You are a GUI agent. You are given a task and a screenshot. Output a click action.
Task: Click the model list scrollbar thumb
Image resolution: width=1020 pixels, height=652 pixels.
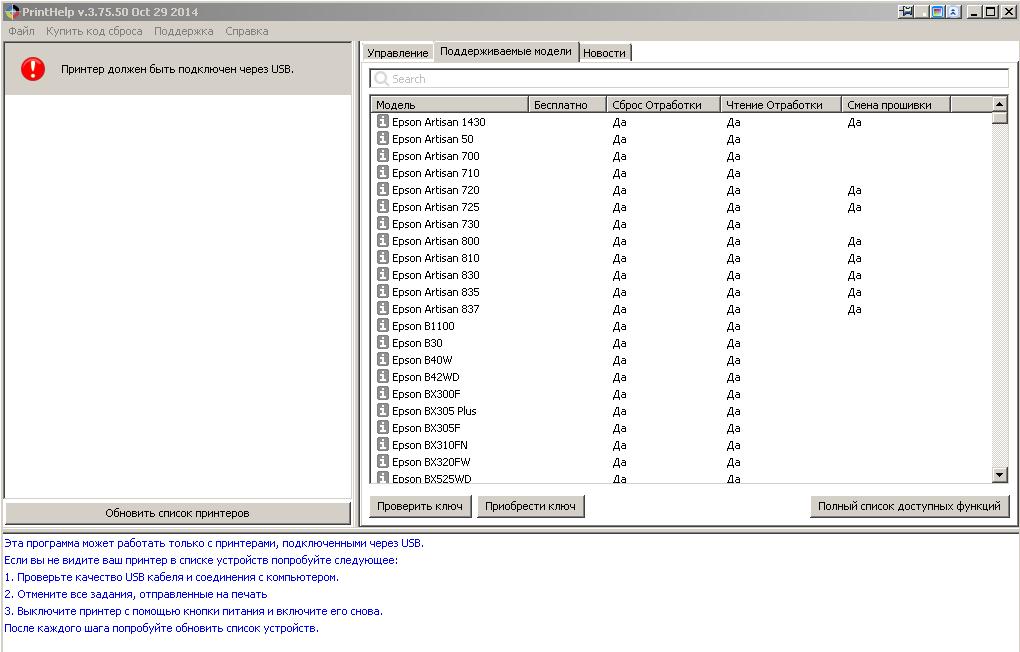point(999,118)
